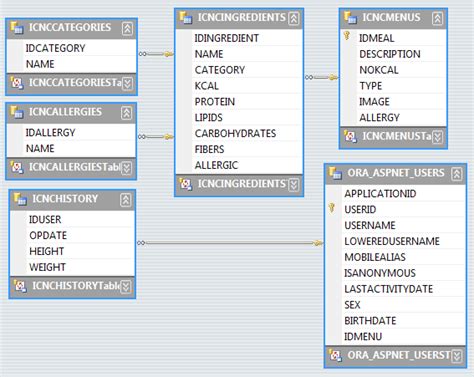Click the ICNCALLERGIES table icon

pos(17,112)
